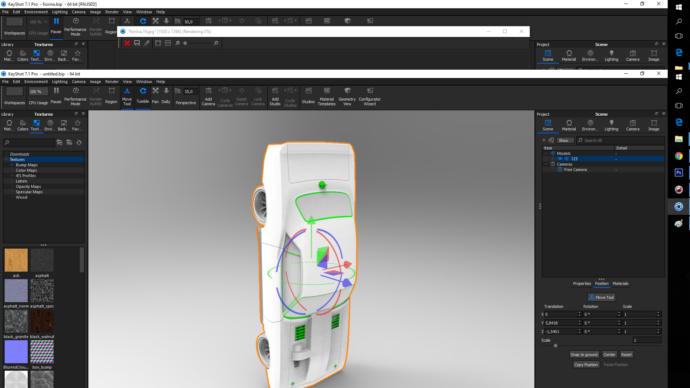Click the Add Camera toolbar icon

click(209, 96)
